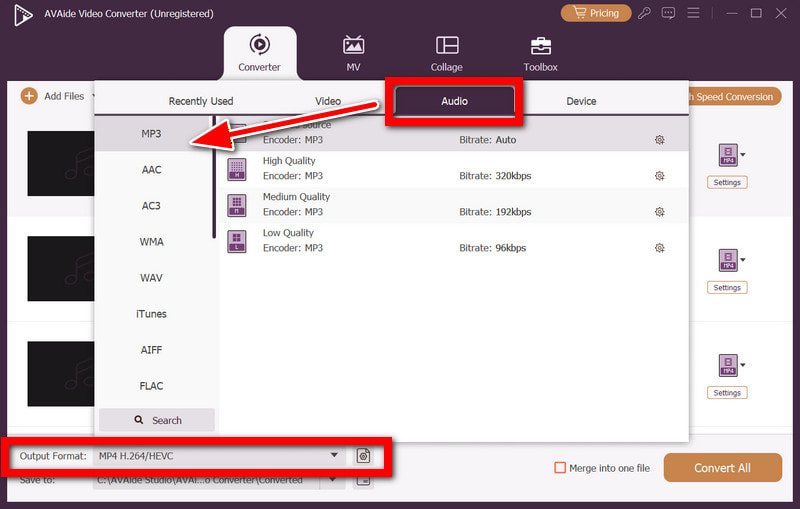Open the third audio file thumbnail
This screenshot has width=800, height=509.
coord(61,374)
